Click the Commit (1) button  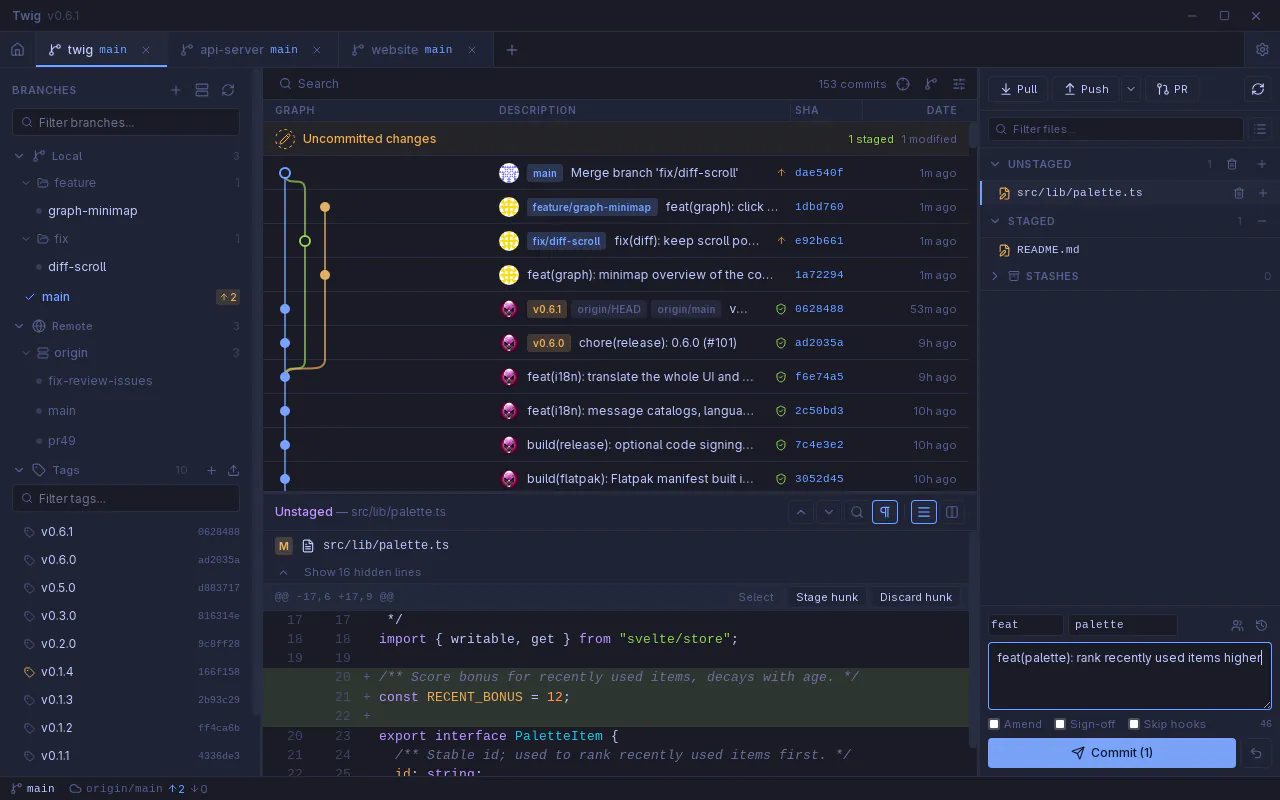click(1112, 753)
